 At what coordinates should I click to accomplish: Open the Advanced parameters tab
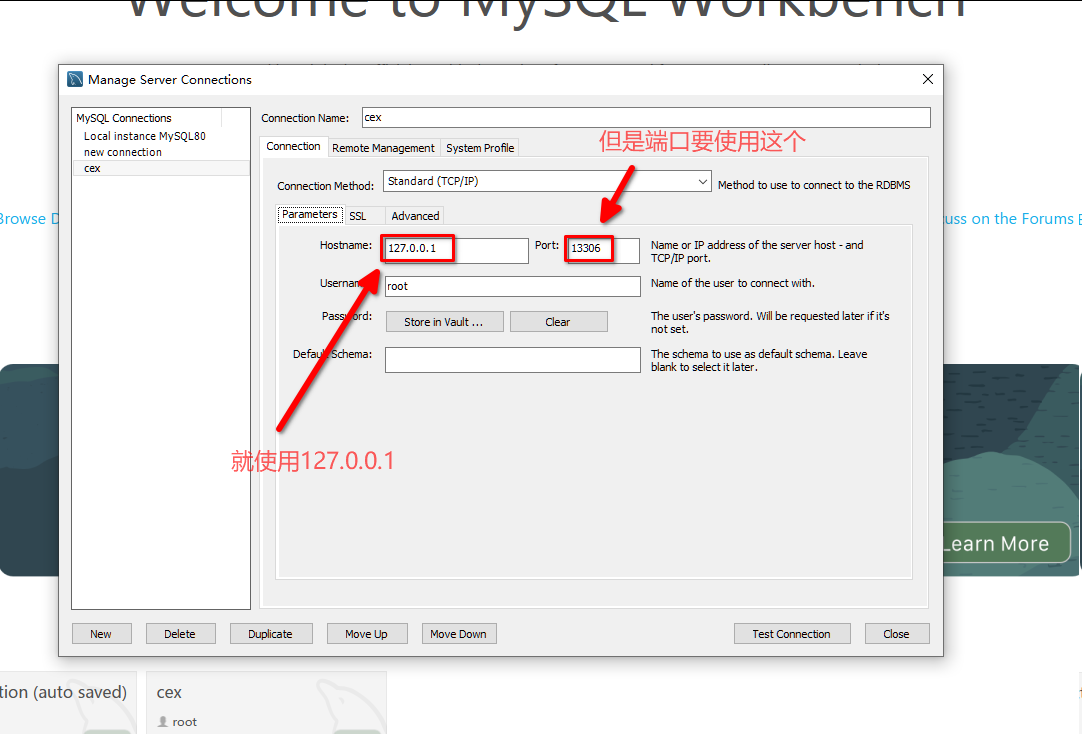click(x=415, y=216)
